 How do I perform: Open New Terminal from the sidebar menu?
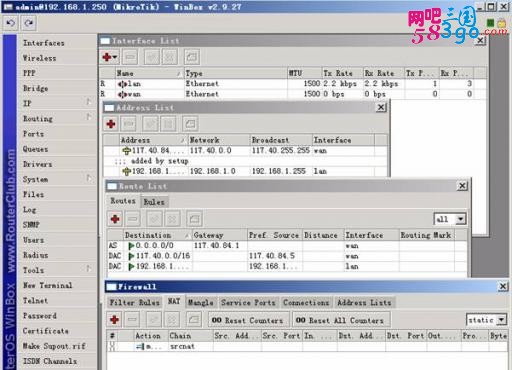pos(47,285)
